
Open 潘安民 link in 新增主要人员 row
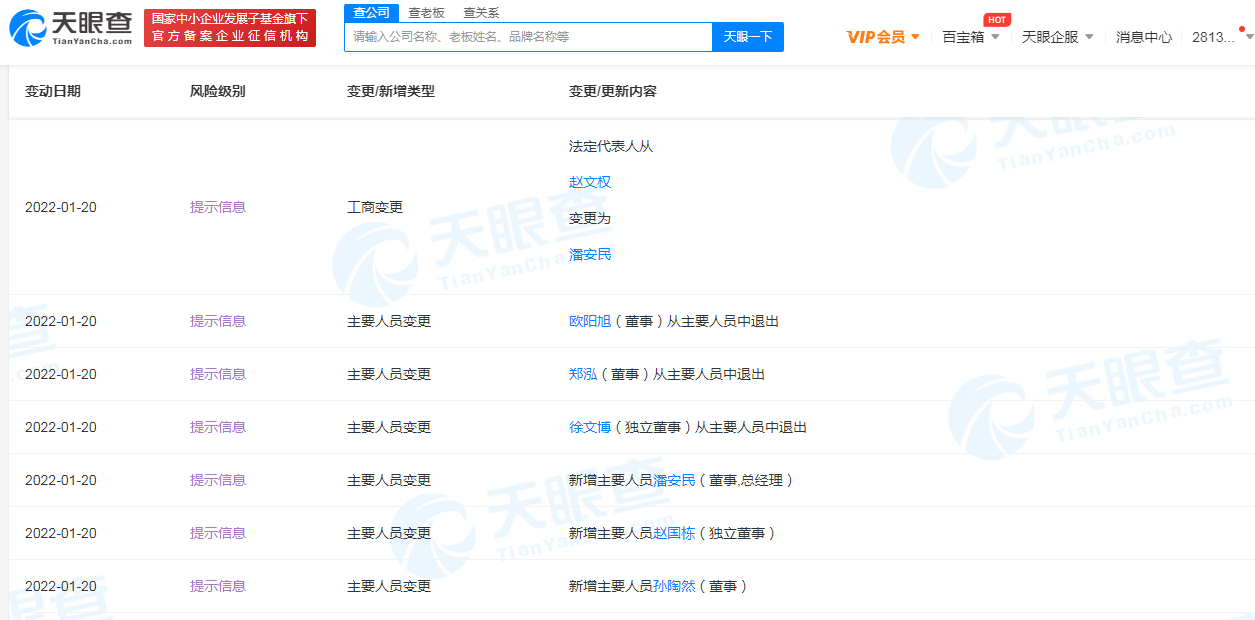point(674,480)
